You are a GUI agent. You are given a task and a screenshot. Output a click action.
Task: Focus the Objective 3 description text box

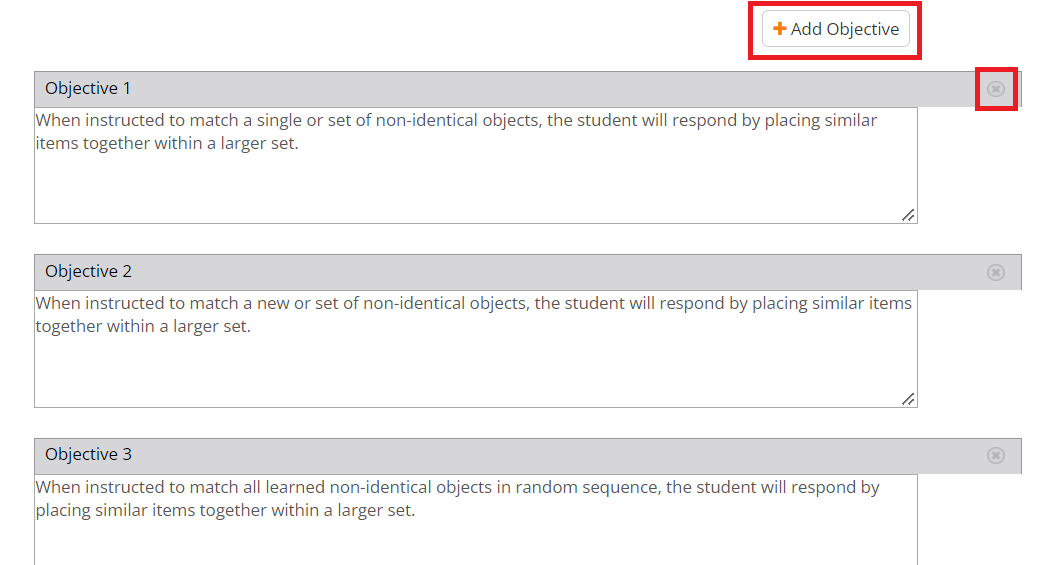pyautogui.click(x=475, y=540)
